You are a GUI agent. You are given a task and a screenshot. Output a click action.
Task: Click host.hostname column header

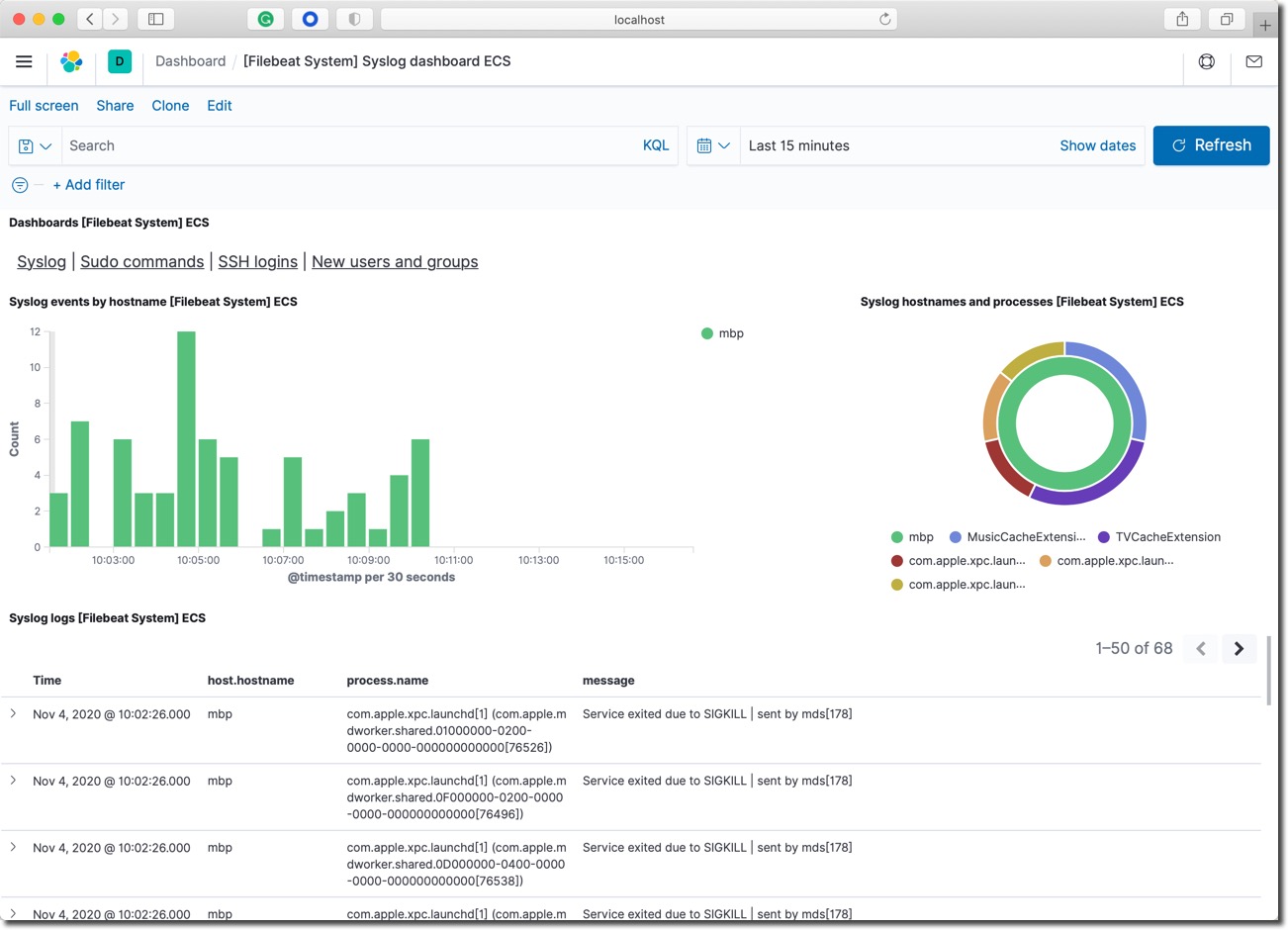point(250,681)
